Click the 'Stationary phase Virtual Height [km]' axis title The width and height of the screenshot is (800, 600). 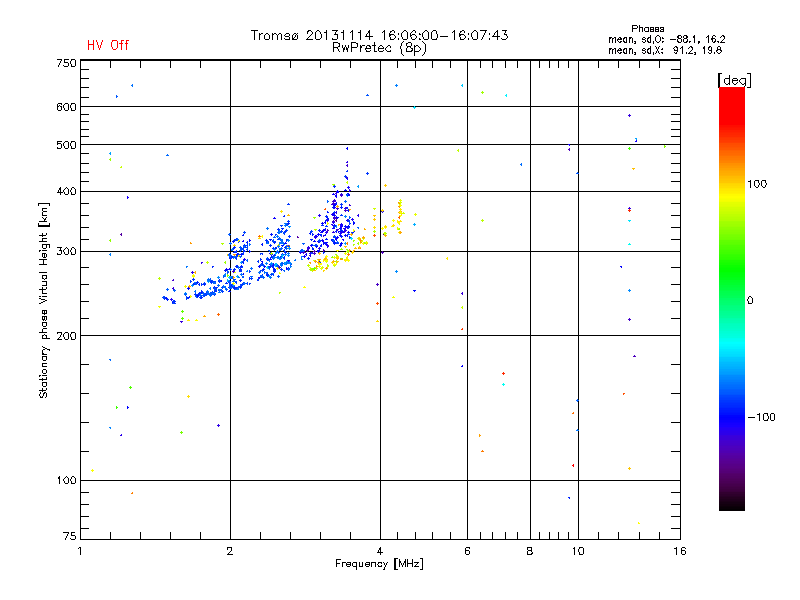coord(44,301)
